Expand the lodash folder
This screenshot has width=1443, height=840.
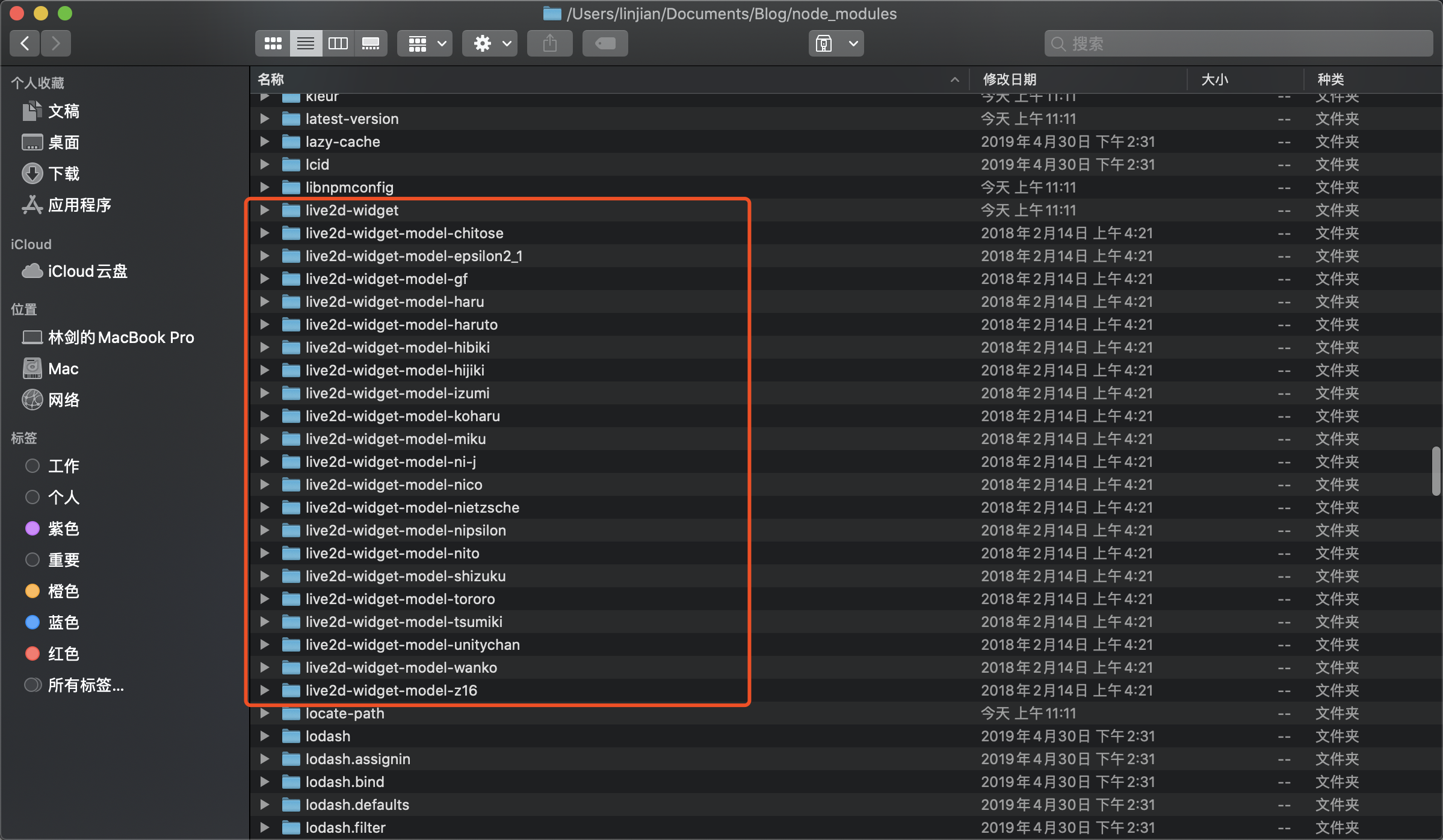(x=264, y=736)
